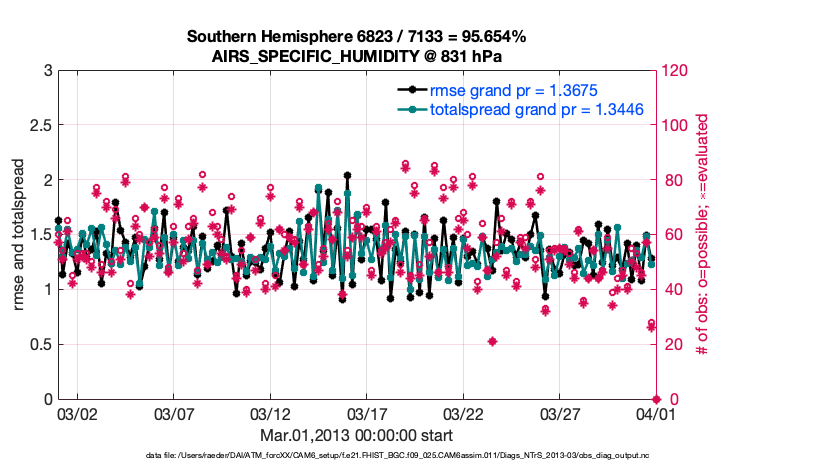The width and height of the screenshot is (830, 470).
Task: Click the 04/01 x-axis tick label
Action: (x=655, y=414)
